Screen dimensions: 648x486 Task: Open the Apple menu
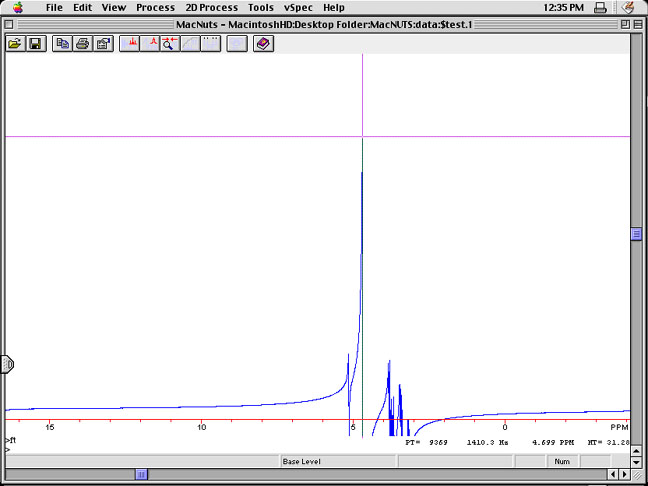(17, 7)
